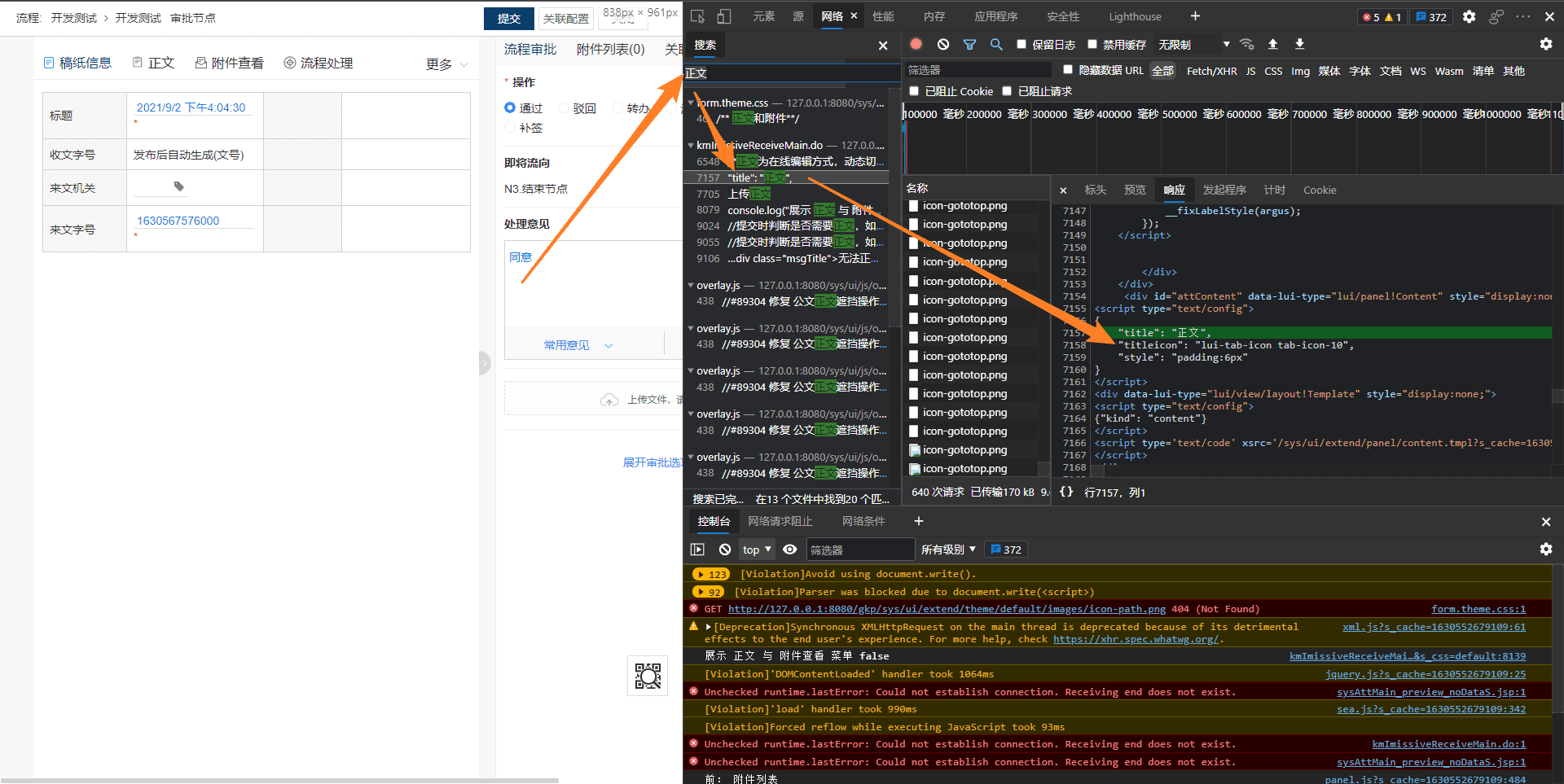
Task: Open console settings gear icon
Action: point(1545,550)
